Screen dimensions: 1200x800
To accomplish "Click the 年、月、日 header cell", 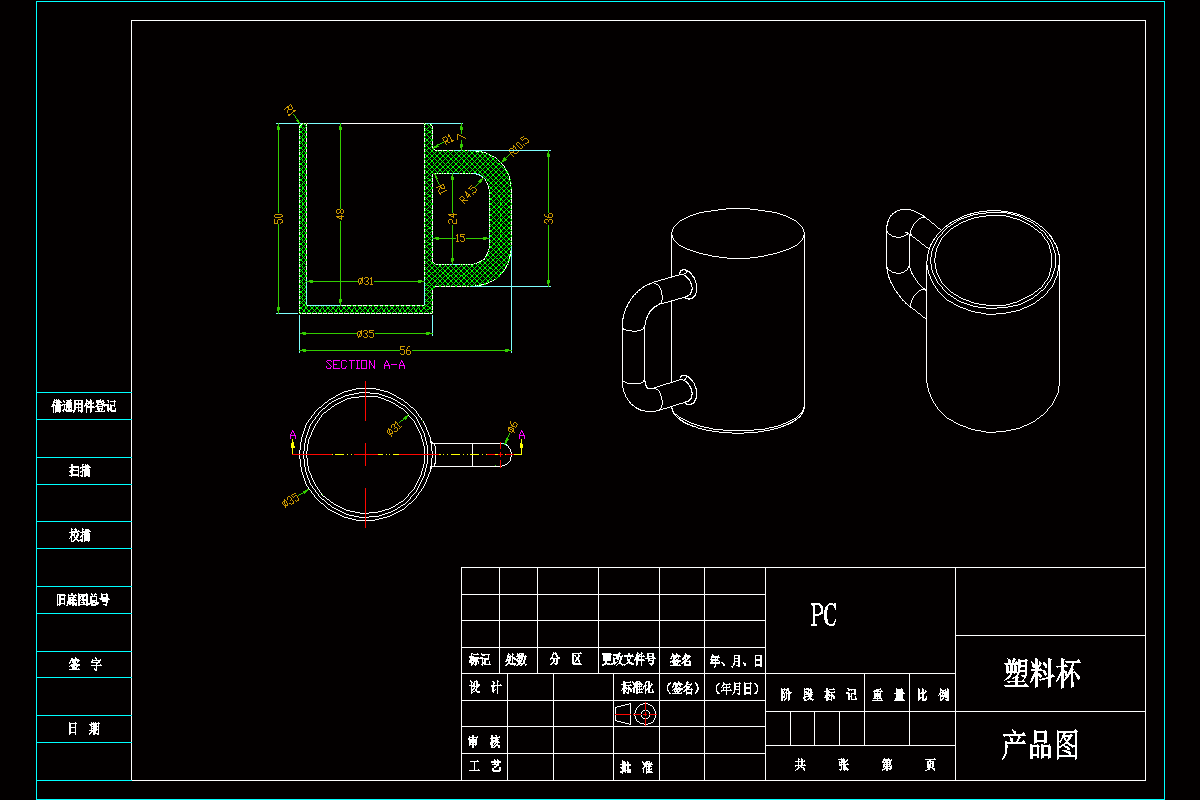I will [x=735, y=660].
